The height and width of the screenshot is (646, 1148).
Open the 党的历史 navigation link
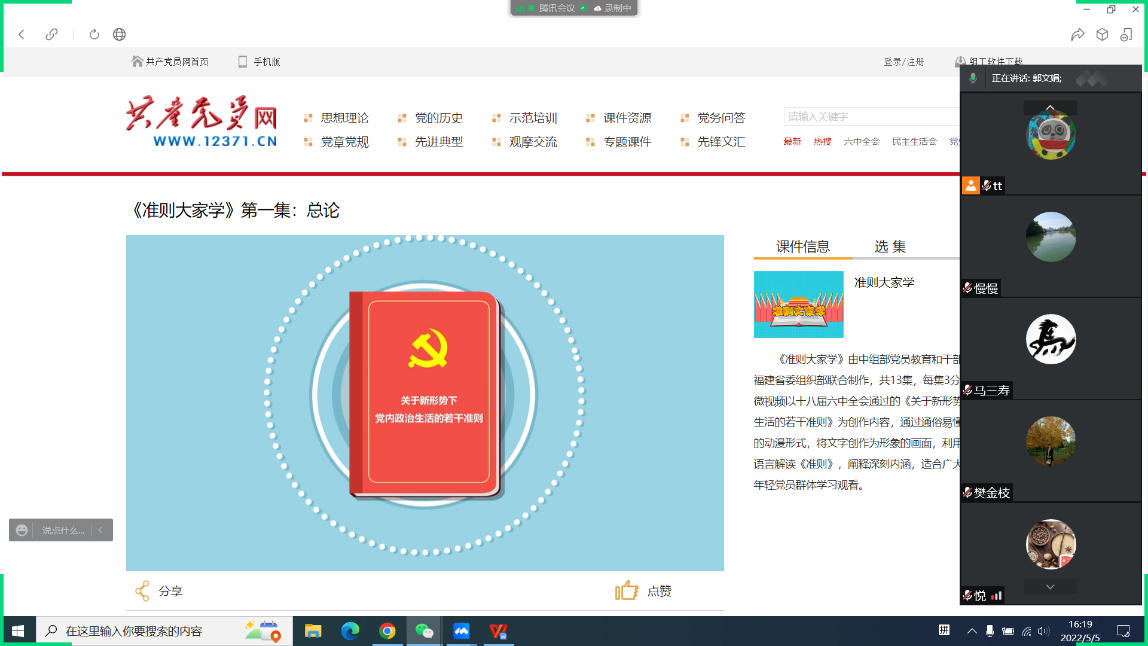[x=438, y=118]
